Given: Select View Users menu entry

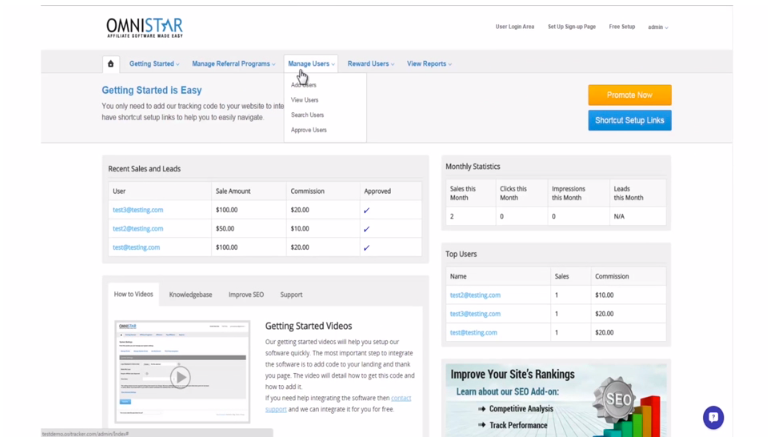Looking at the screenshot, I should tap(305, 100).
